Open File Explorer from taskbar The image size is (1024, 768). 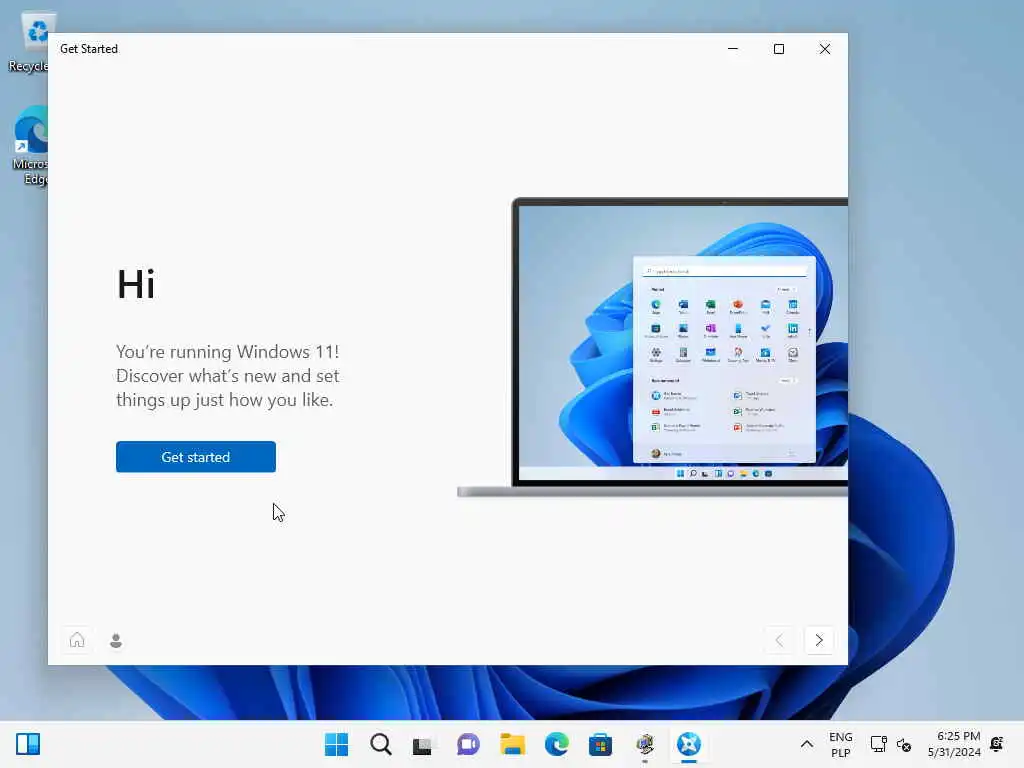tap(512, 744)
